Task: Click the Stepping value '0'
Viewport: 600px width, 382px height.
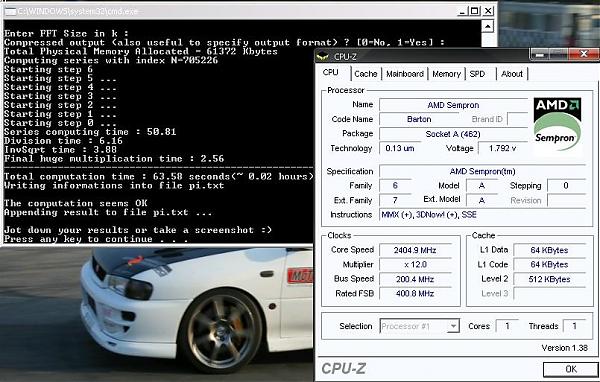Action: click(x=566, y=186)
